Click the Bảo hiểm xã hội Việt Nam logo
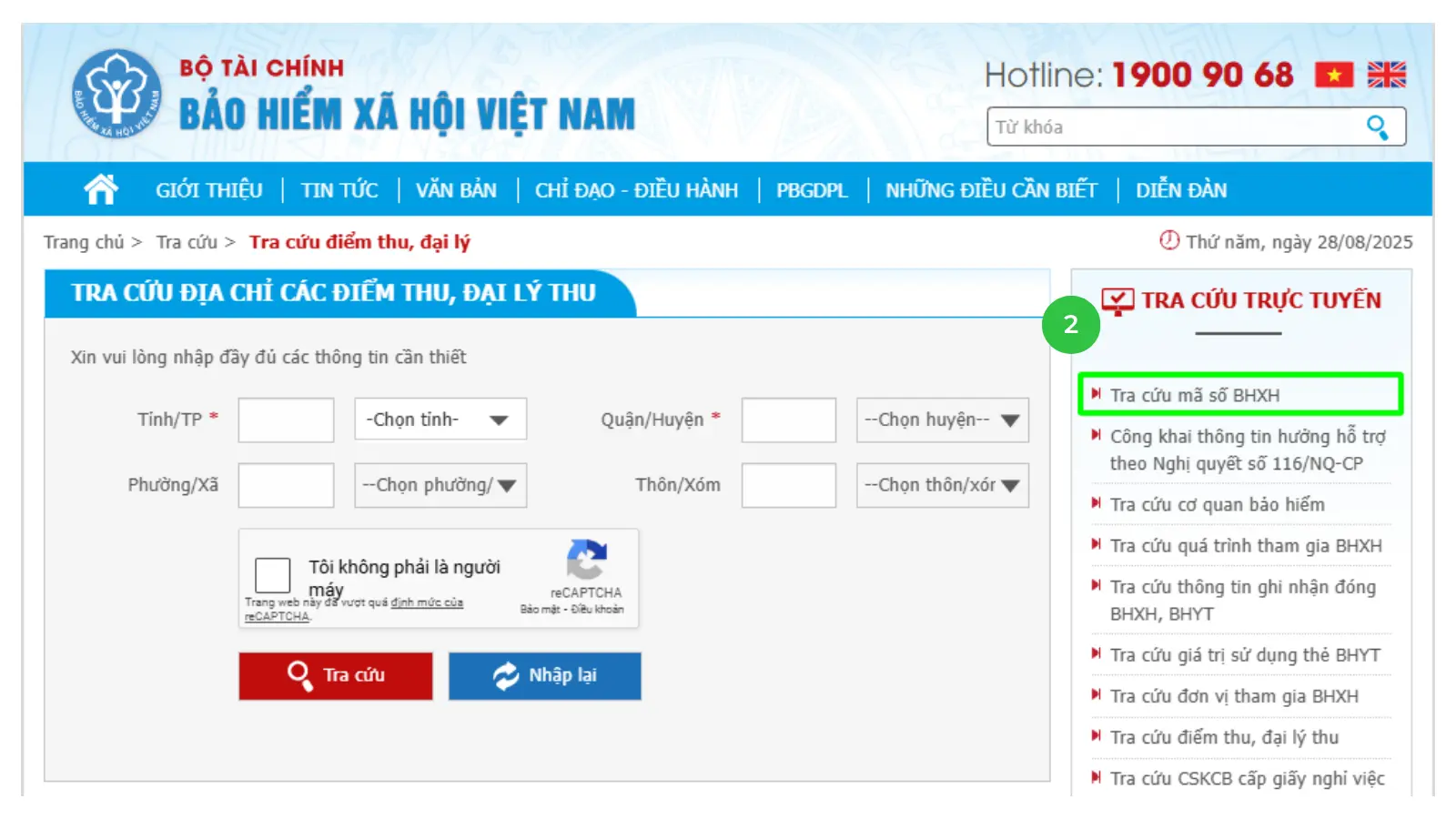Image resolution: width=1456 pixels, height=819 pixels. (116, 94)
